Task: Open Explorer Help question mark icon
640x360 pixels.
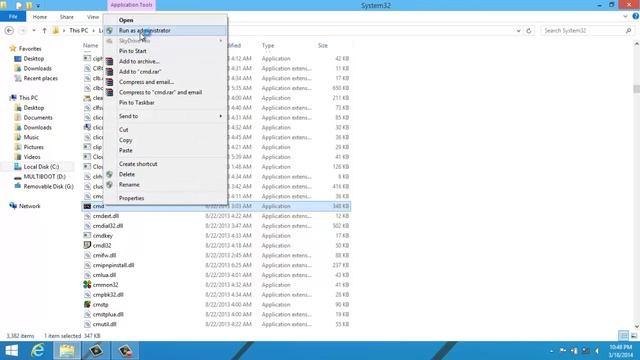Action: point(636,17)
